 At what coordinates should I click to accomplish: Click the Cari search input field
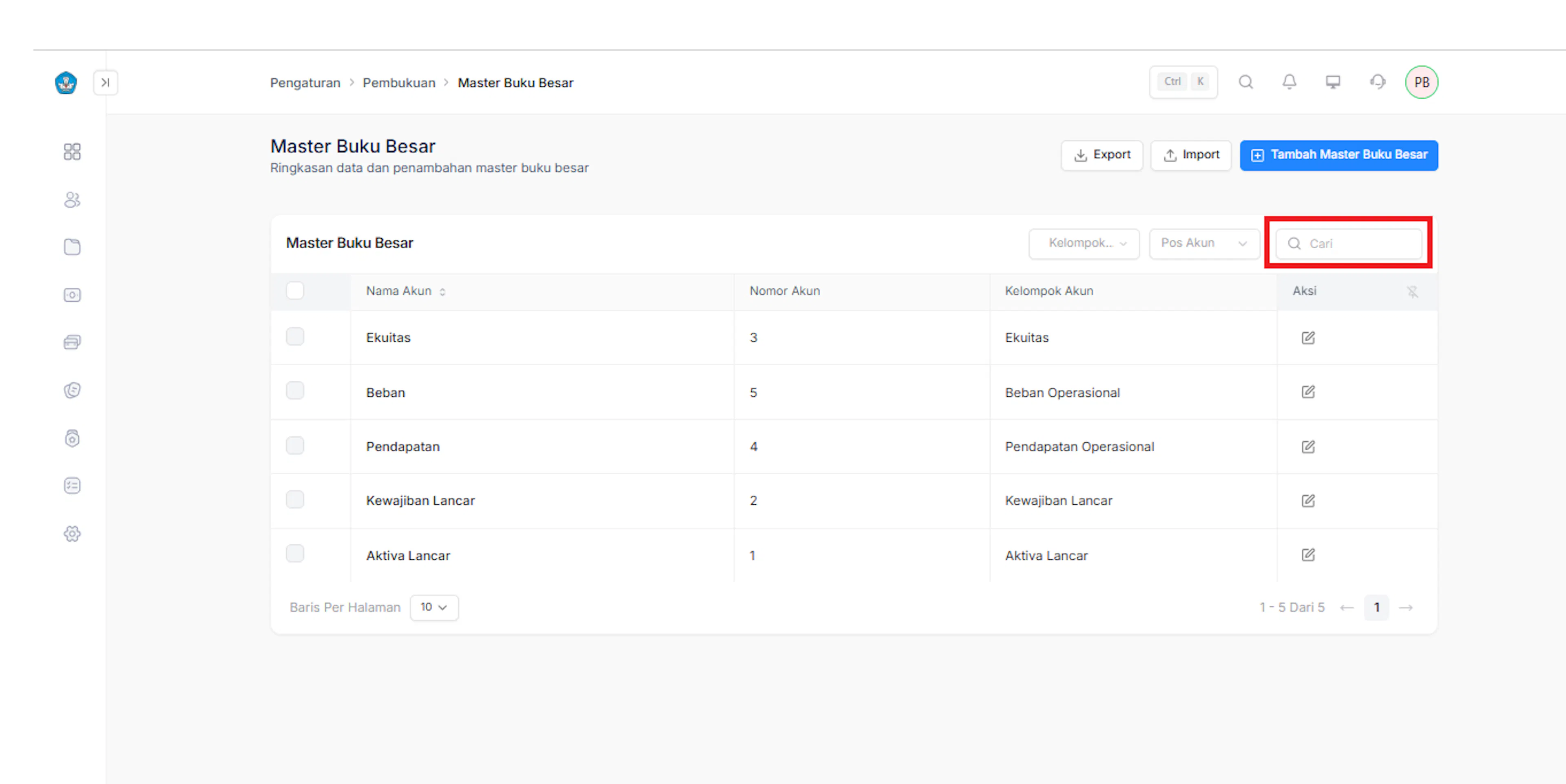1348,244
